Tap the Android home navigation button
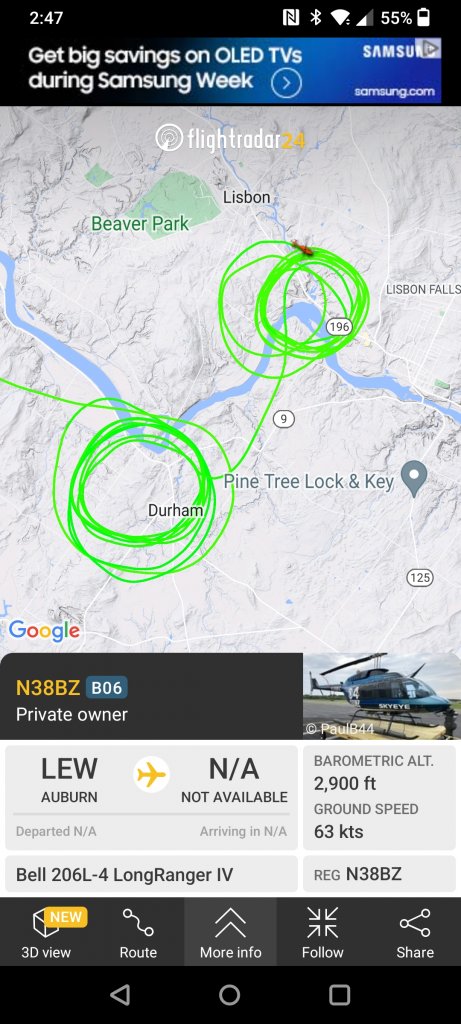 (230, 995)
